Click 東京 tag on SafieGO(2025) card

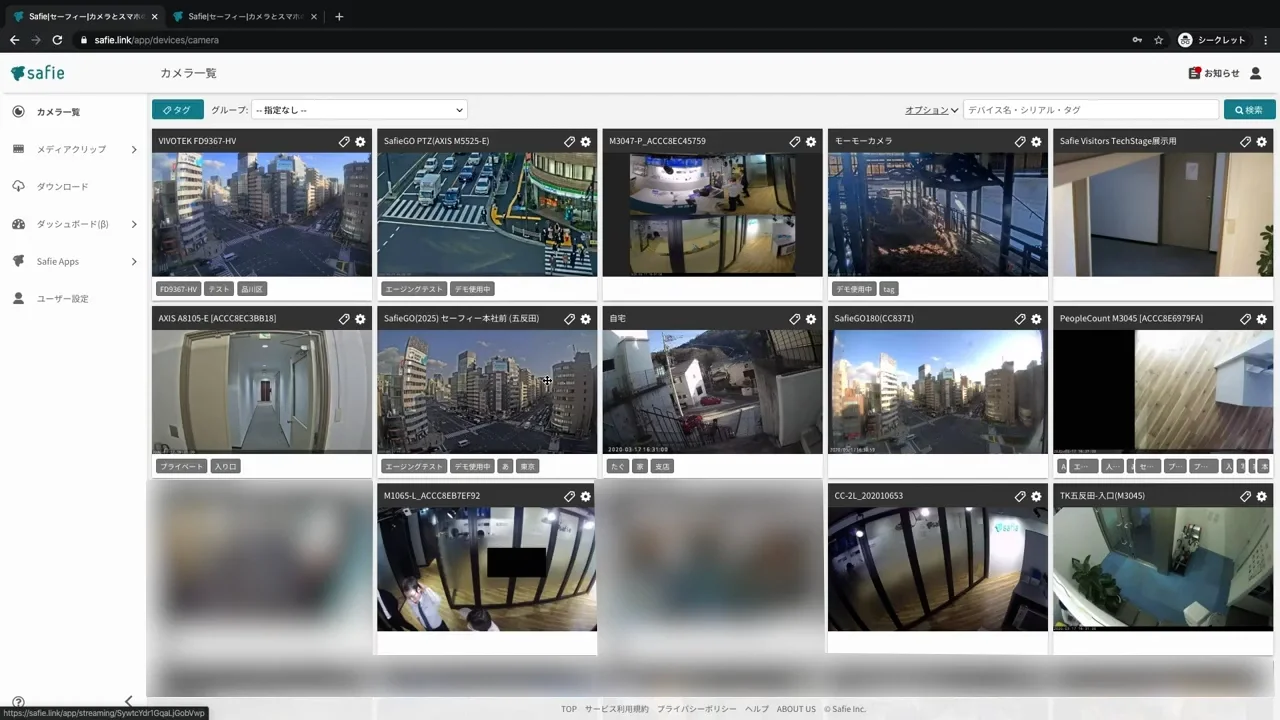528,466
